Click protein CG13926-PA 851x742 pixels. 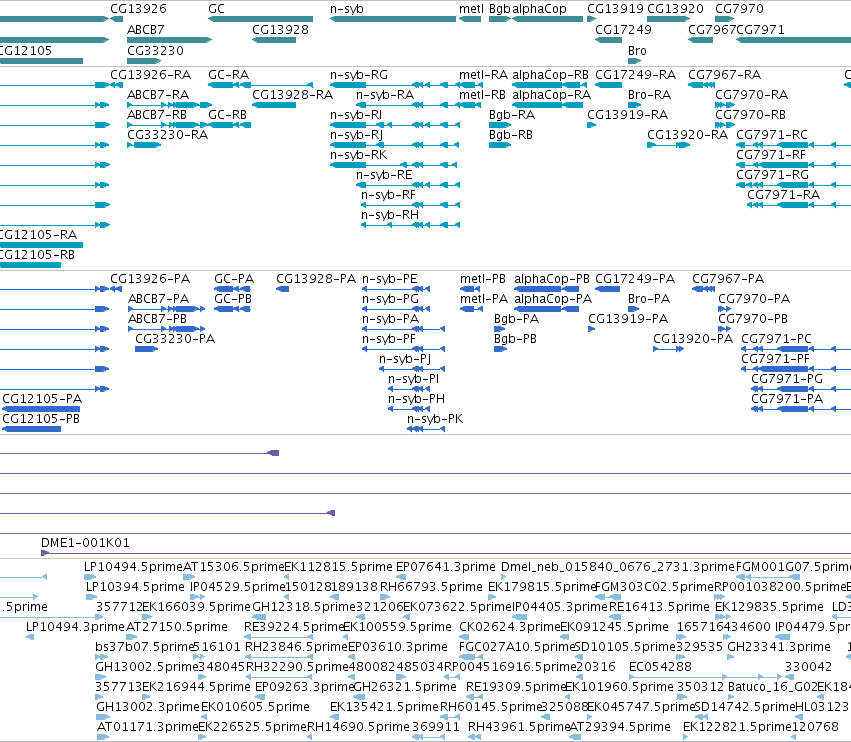coord(150,278)
